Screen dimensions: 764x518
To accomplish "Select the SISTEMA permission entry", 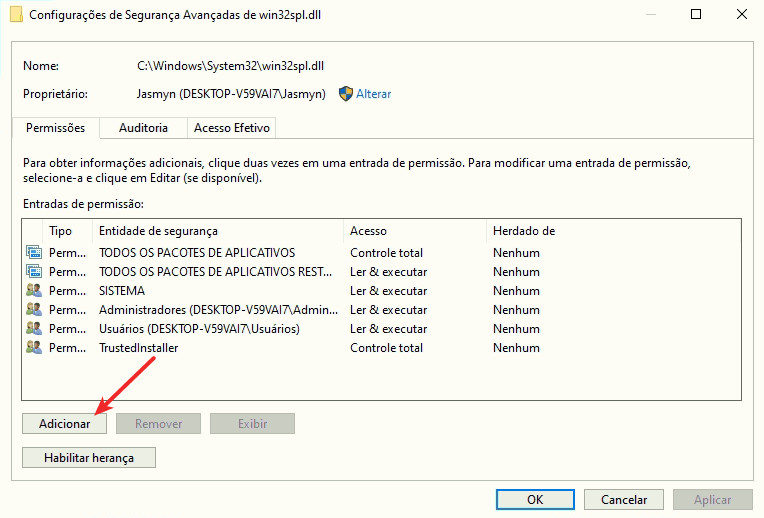I will click(382, 290).
